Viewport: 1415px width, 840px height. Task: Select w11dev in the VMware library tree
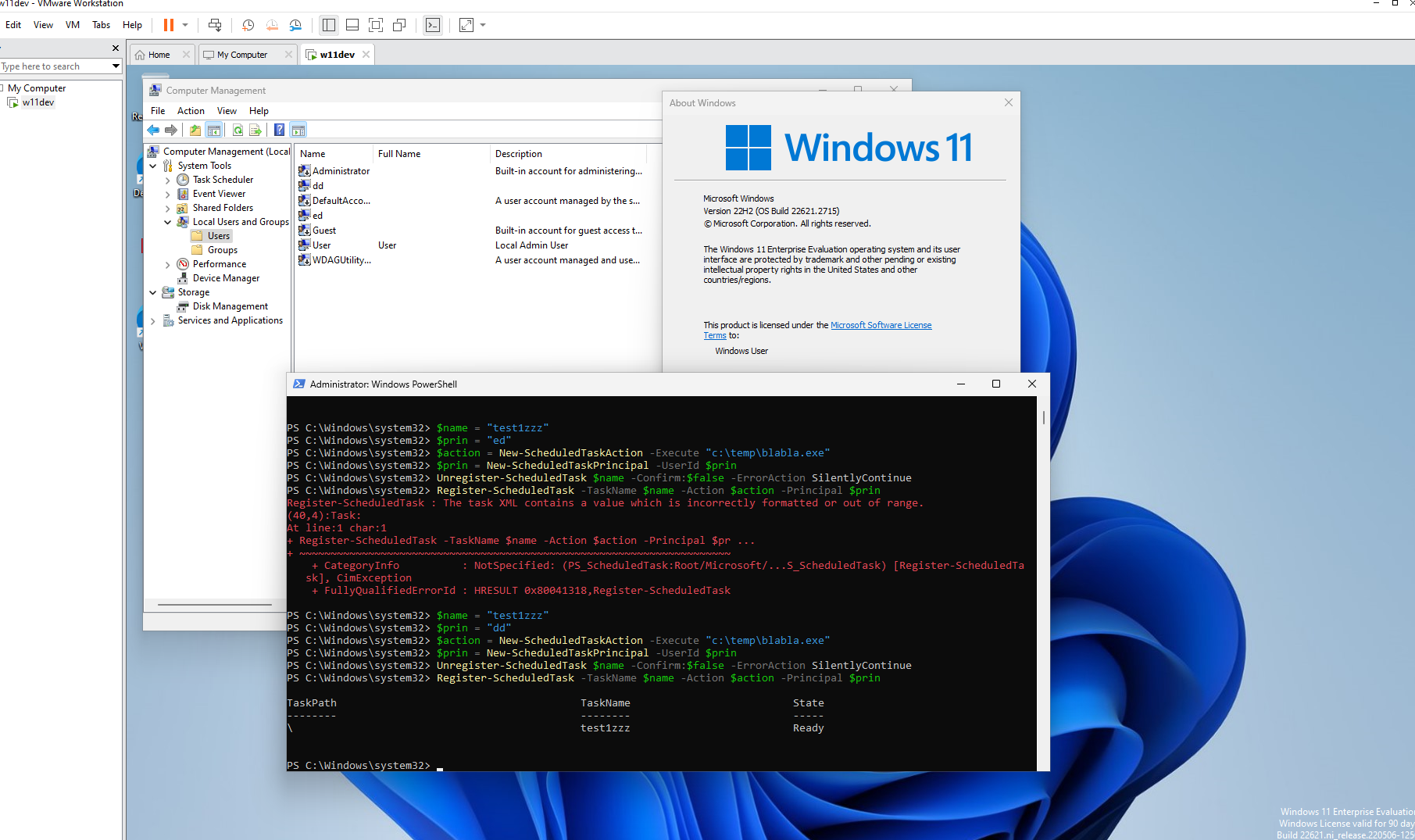38,102
